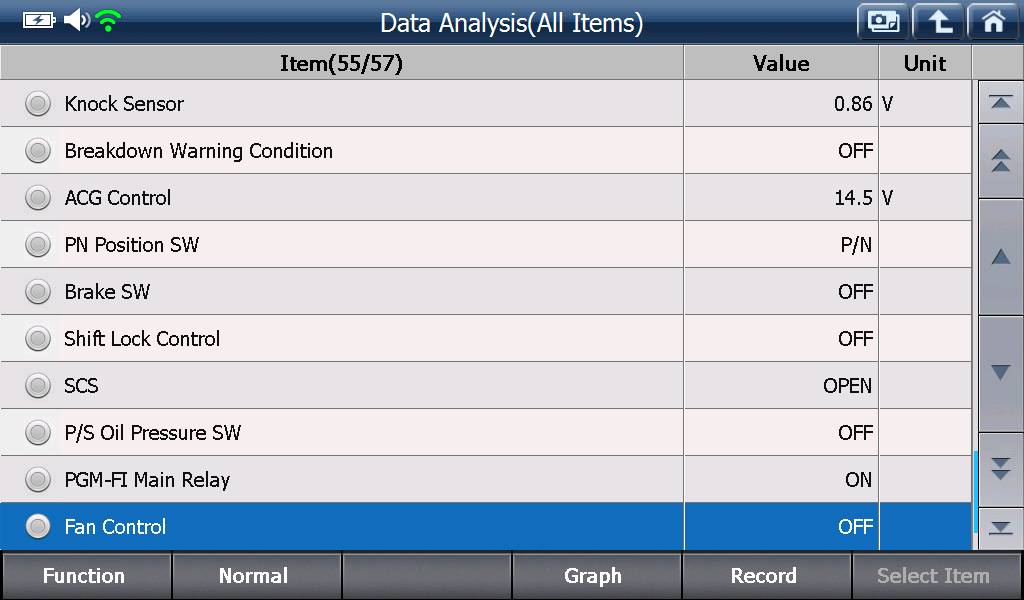1024x600 pixels.
Task: Click the screenshot capture icon in title bar
Action: click(x=883, y=22)
